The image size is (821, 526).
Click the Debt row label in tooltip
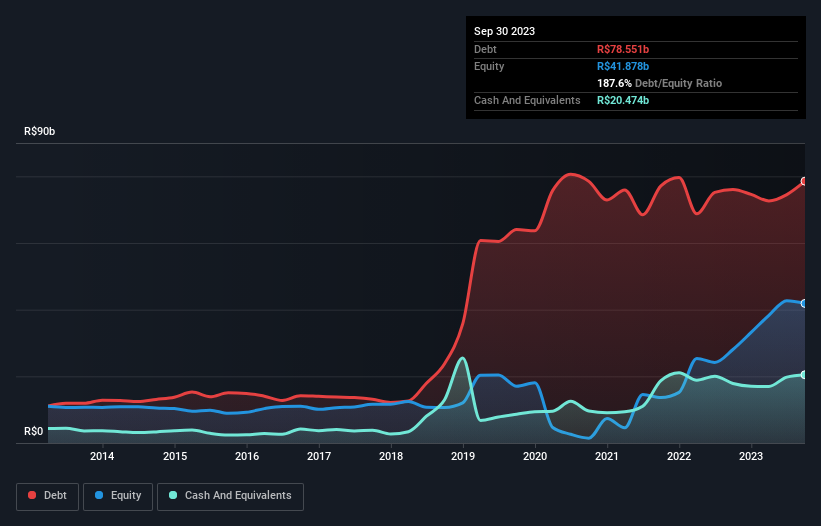485,49
